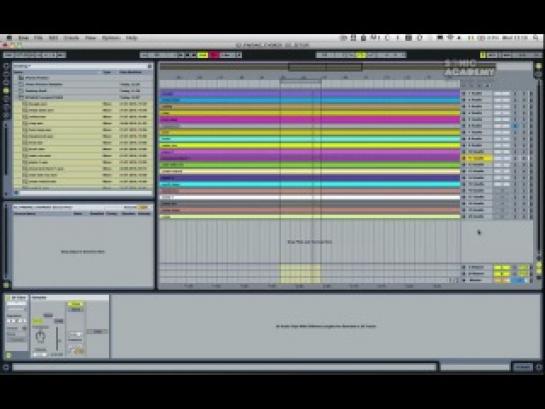Toggle the yellow Arrangement Loop switch
This screenshot has height=409, width=545.
tap(360, 55)
